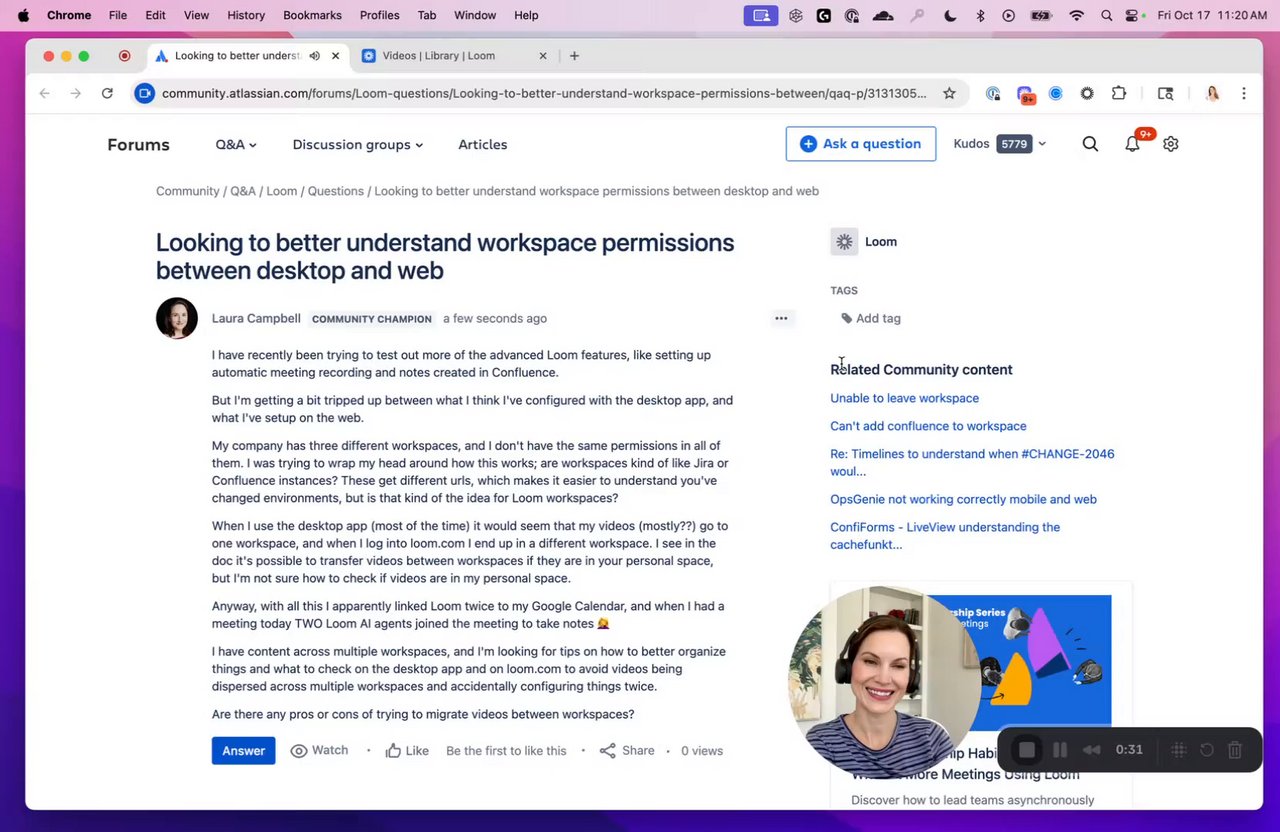The image size is (1280, 832).
Task: Open Chrome three-dot menu
Action: pos(1244,93)
